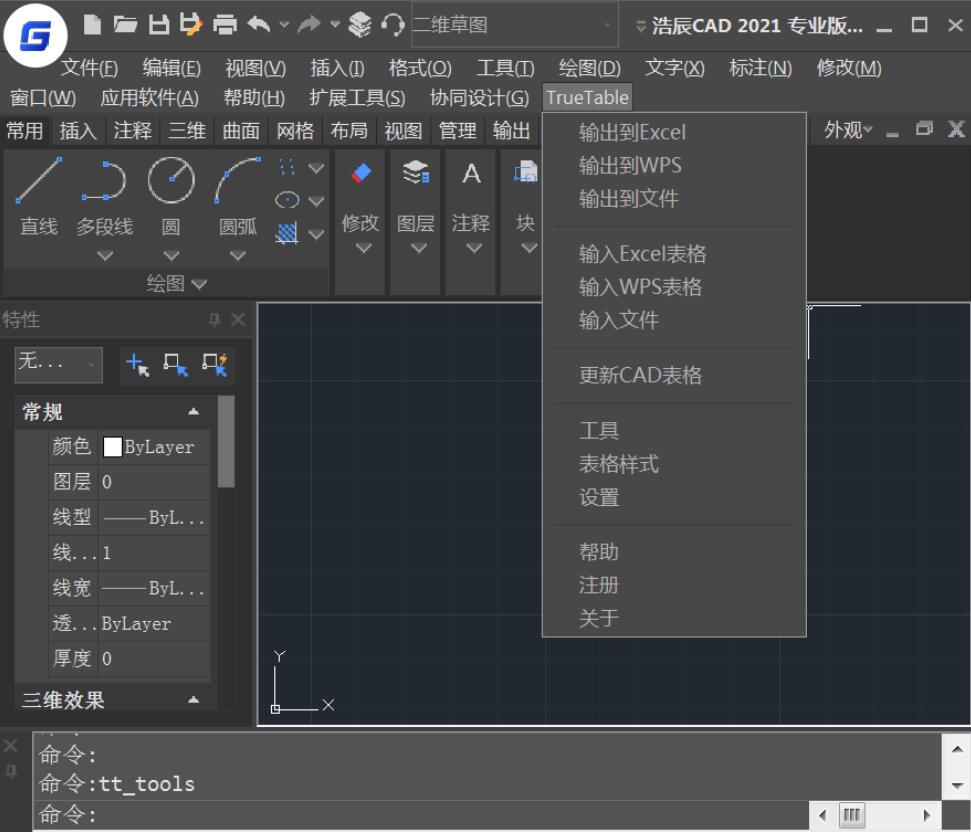
Task: Click the command line input field
Action: tap(421, 815)
